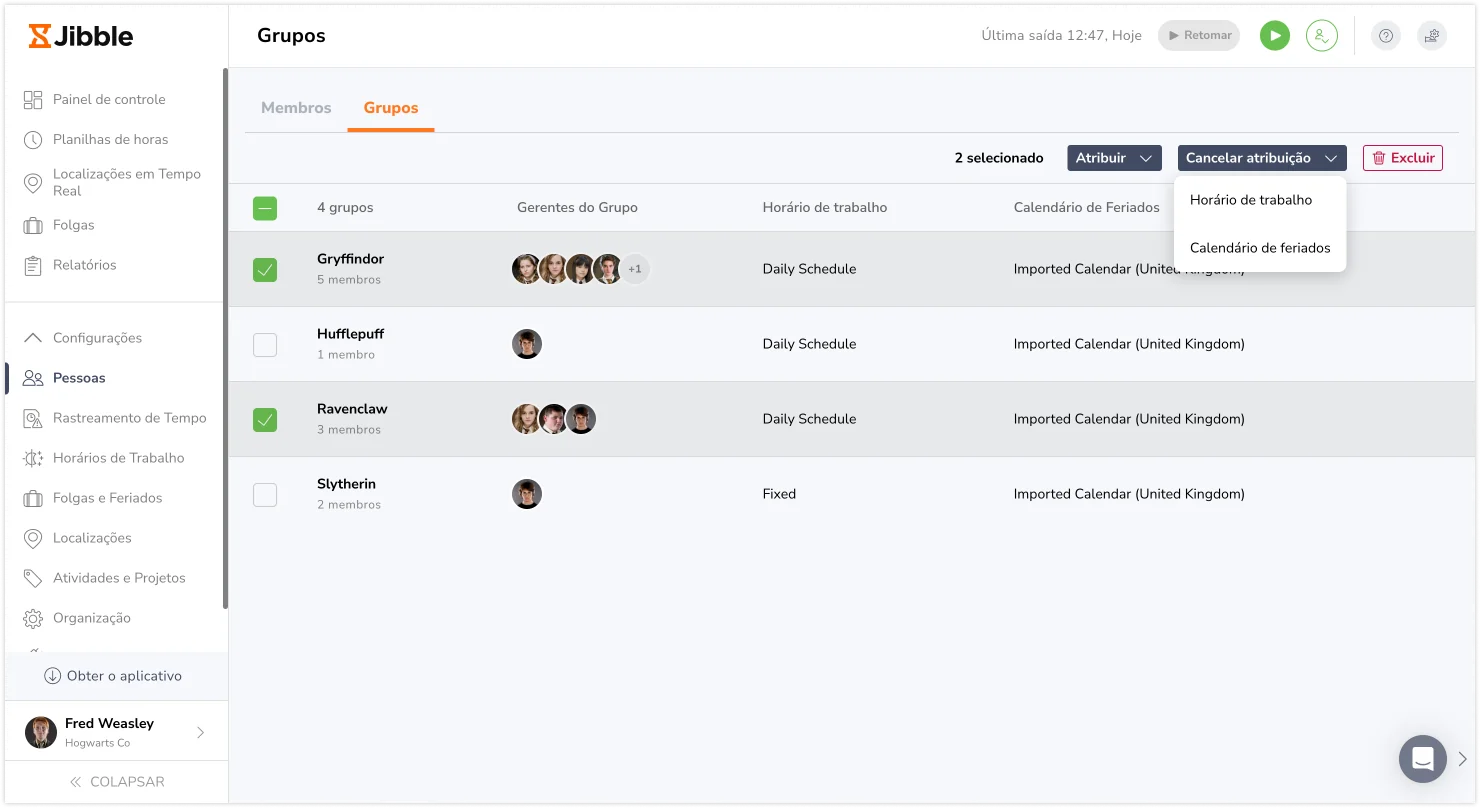Viewport: 1480px width, 808px height.
Task: Click Imported Calendar cell for Ravenclaw
Action: tap(1129, 419)
